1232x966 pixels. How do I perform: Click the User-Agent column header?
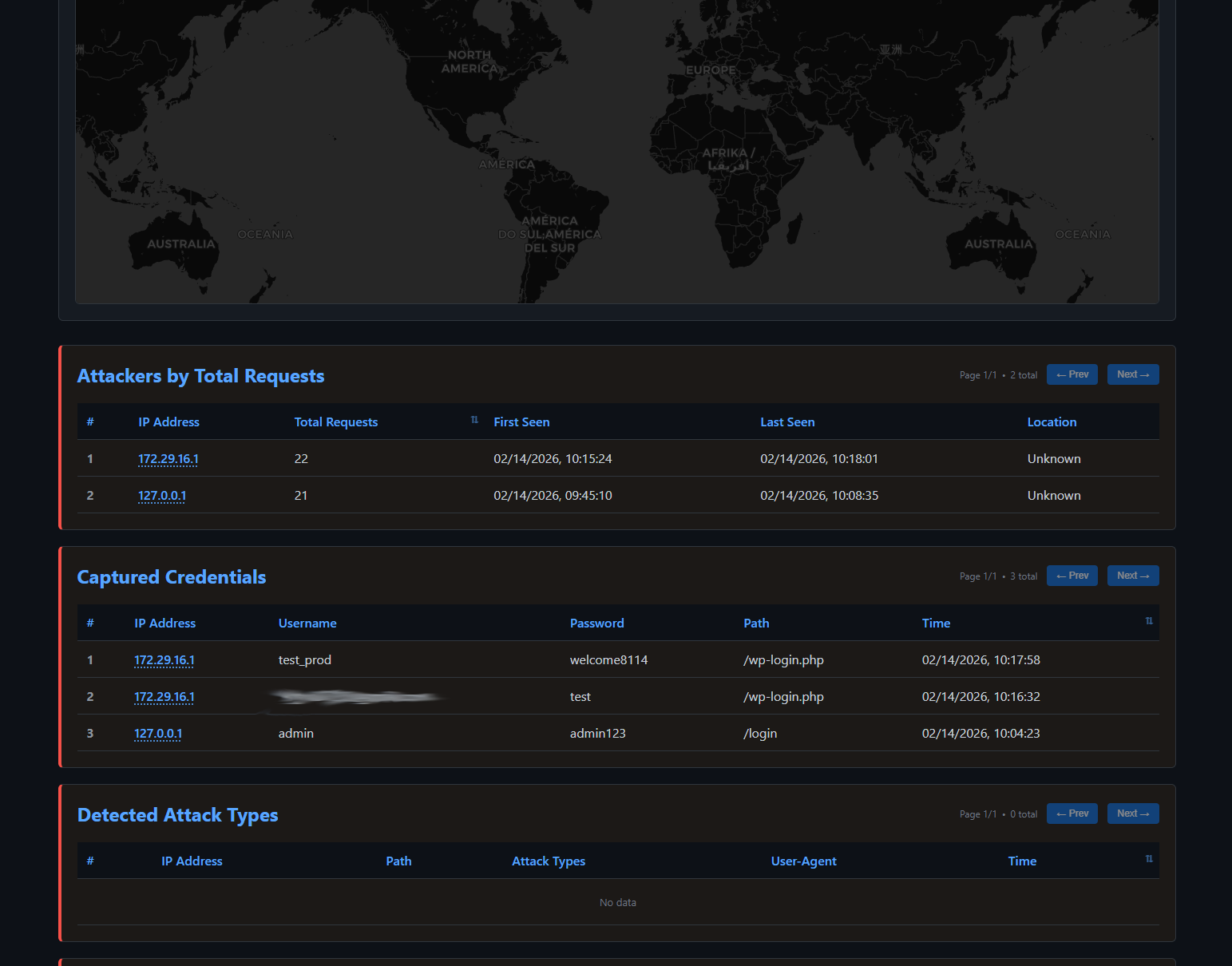[803, 861]
